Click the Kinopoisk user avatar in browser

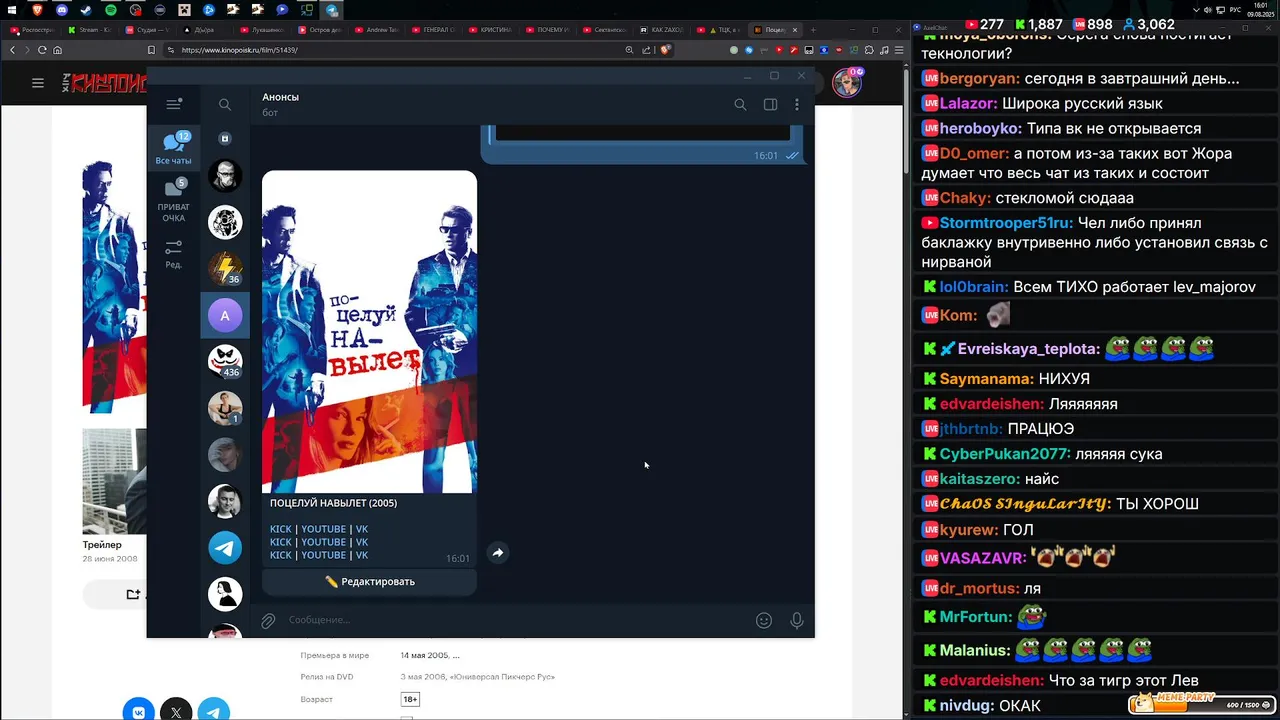click(847, 83)
